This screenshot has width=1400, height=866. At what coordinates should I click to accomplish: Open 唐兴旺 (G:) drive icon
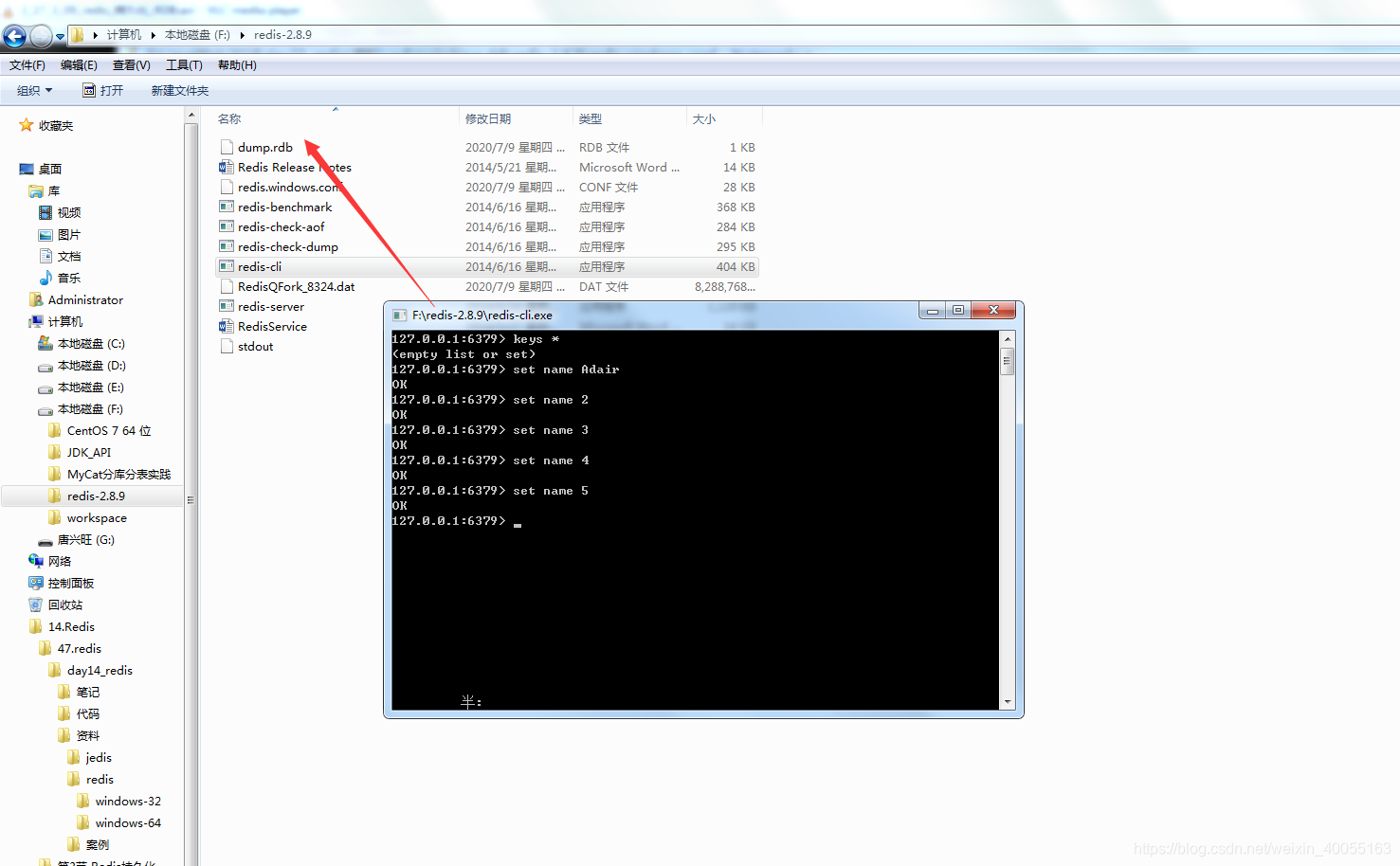tap(45, 540)
